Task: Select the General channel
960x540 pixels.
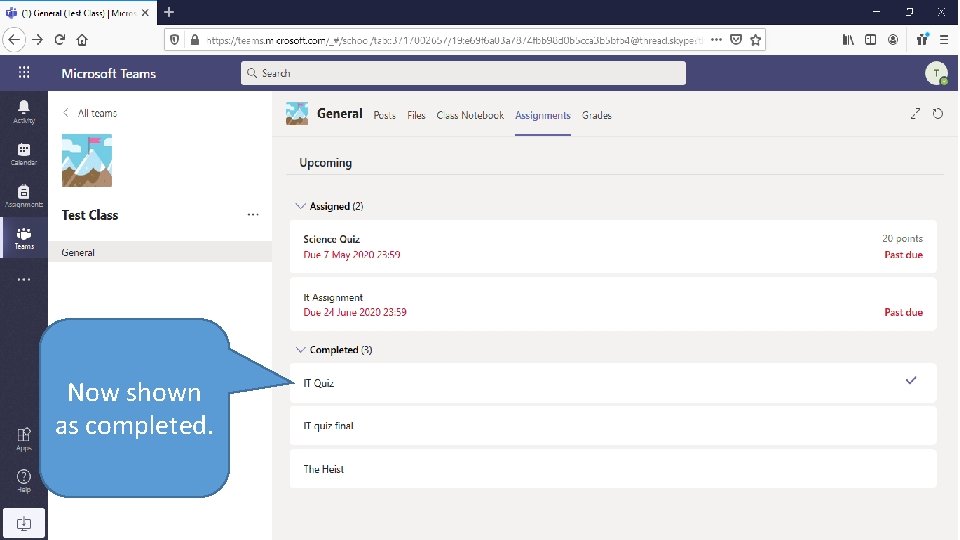Action: [160, 252]
